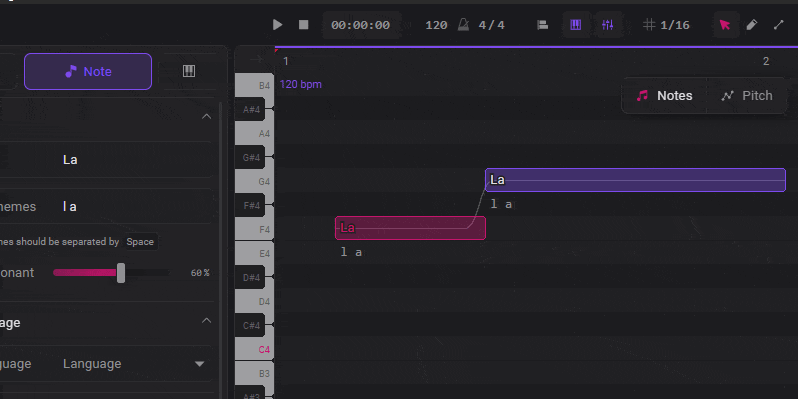Select the line tool icon
Screen dimensions: 798x399
[778, 25]
